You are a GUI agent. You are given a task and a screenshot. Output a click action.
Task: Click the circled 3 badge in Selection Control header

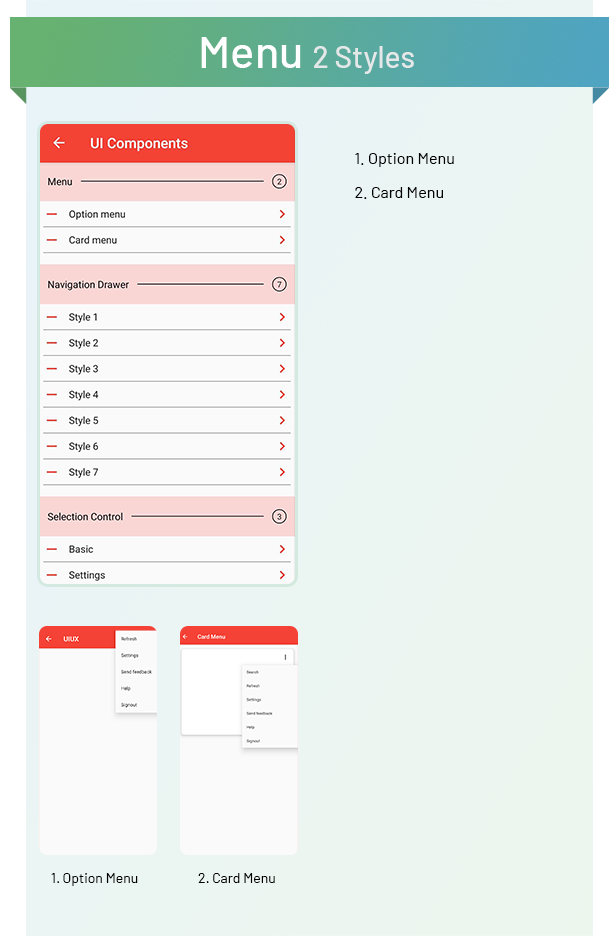pyautogui.click(x=279, y=517)
